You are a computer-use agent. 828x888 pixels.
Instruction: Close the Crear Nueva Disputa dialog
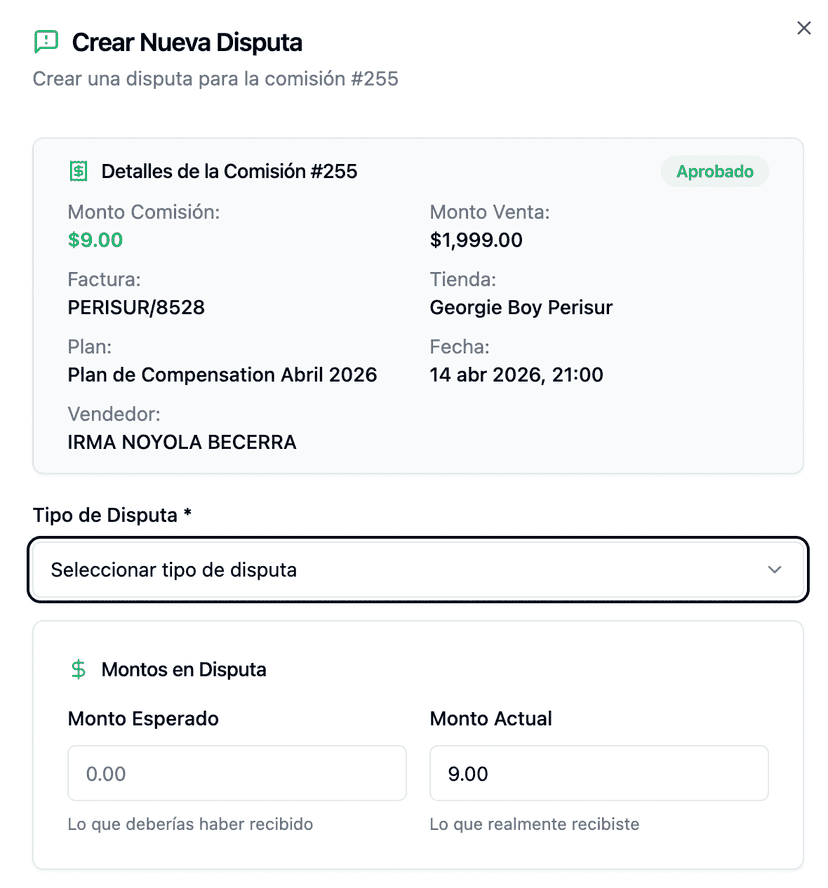tap(803, 28)
